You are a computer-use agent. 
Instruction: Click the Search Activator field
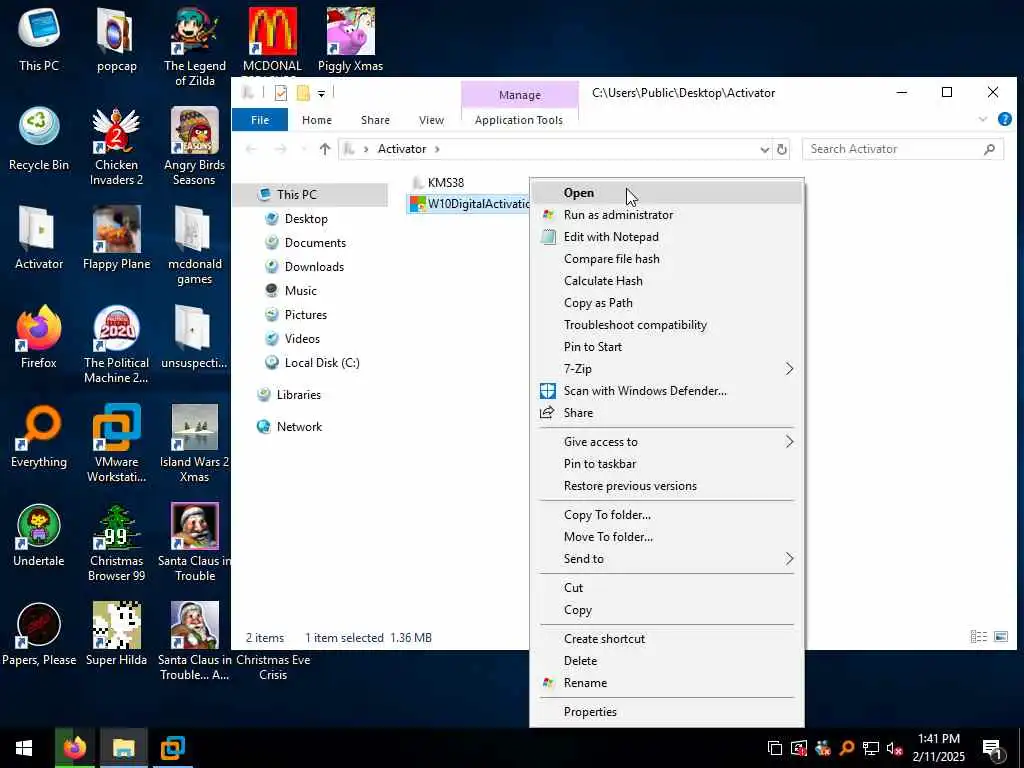902,149
